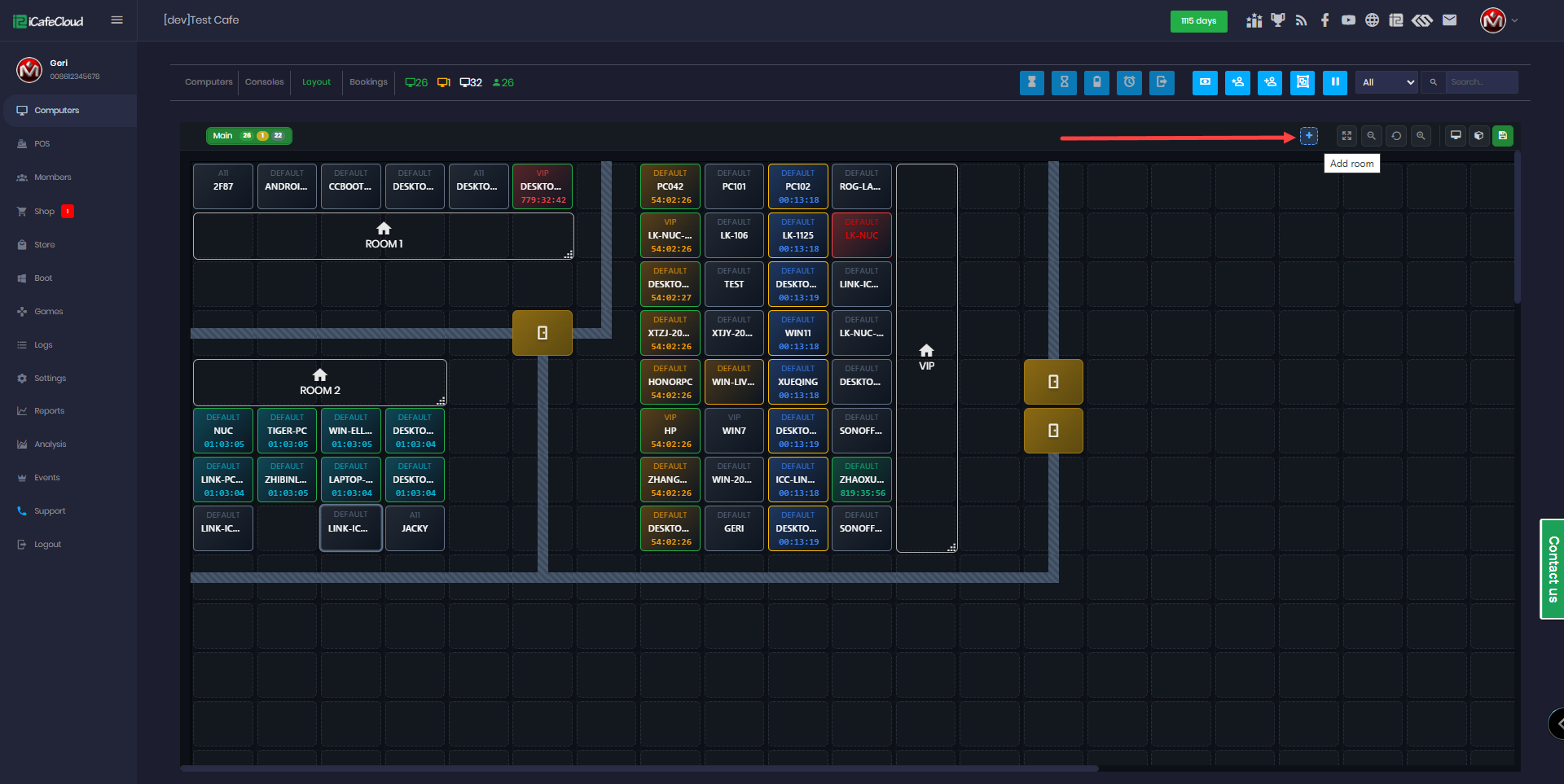Click the 1115 days green button
1564x784 pixels.
[1197, 21]
